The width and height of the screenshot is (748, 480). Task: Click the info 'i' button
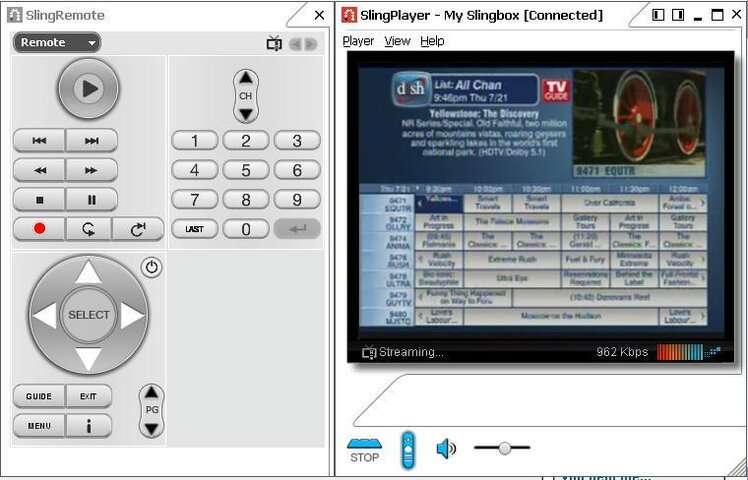[x=88, y=426]
